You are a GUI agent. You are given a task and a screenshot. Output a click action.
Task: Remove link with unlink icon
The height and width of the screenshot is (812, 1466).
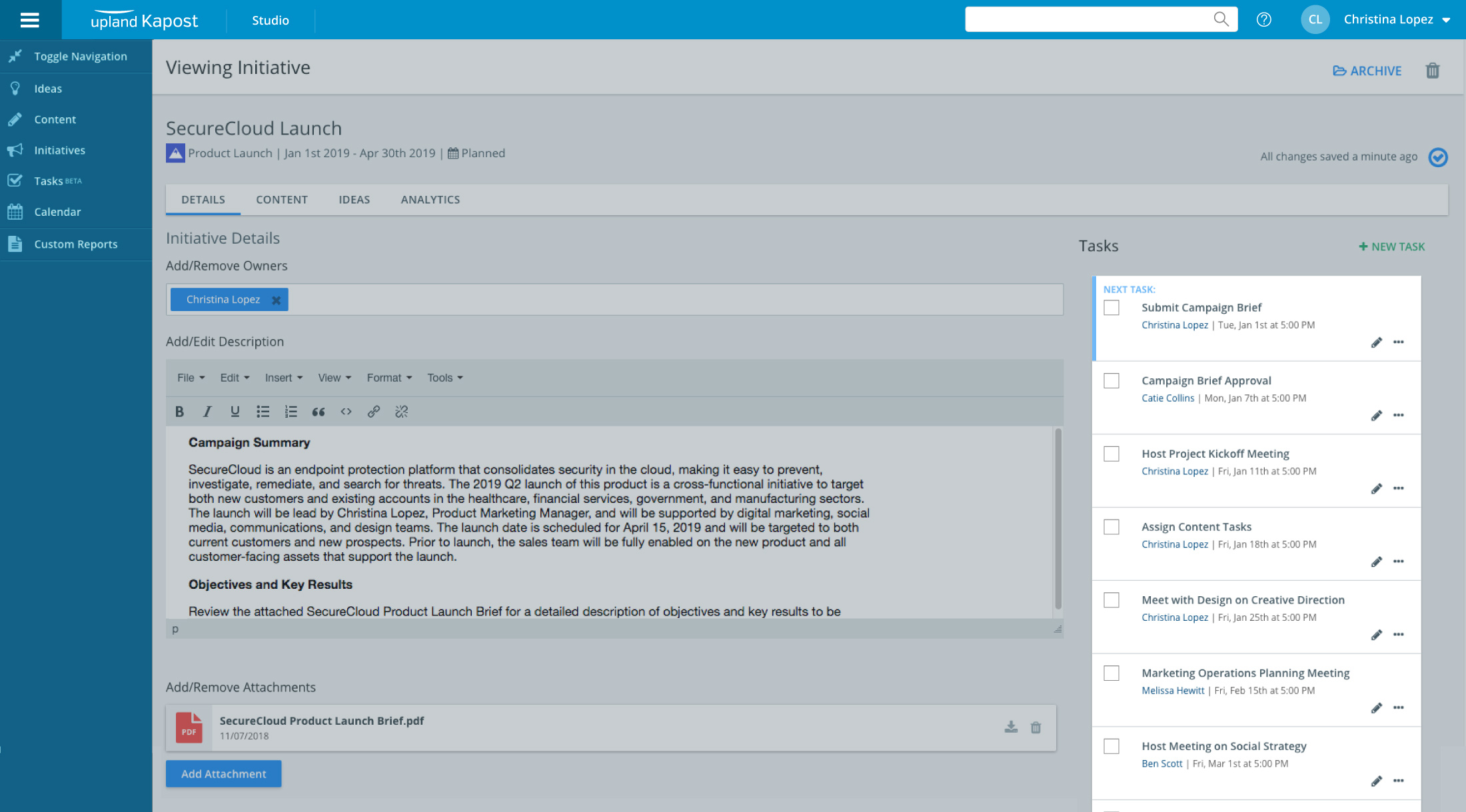[x=401, y=412]
